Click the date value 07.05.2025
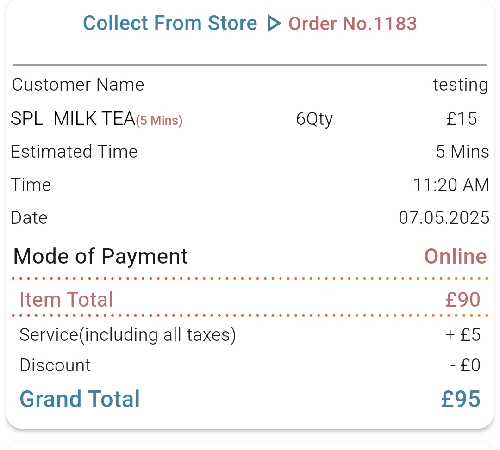The height and width of the screenshot is (450, 500). (x=444, y=218)
